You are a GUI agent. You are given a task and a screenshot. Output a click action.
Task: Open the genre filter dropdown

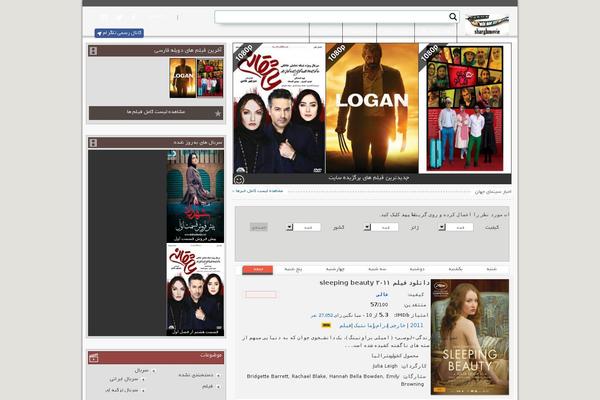click(x=381, y=227)
